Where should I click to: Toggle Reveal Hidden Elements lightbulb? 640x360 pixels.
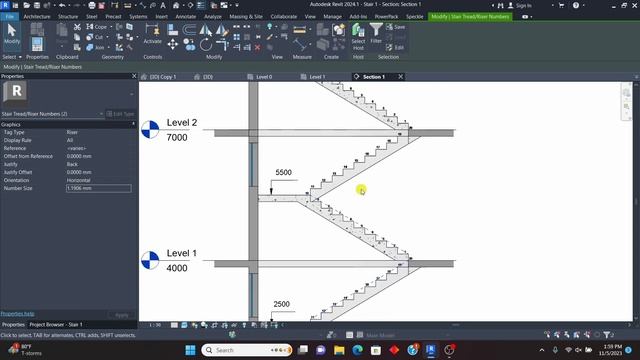pyautogui.click(x=244, y=325)
